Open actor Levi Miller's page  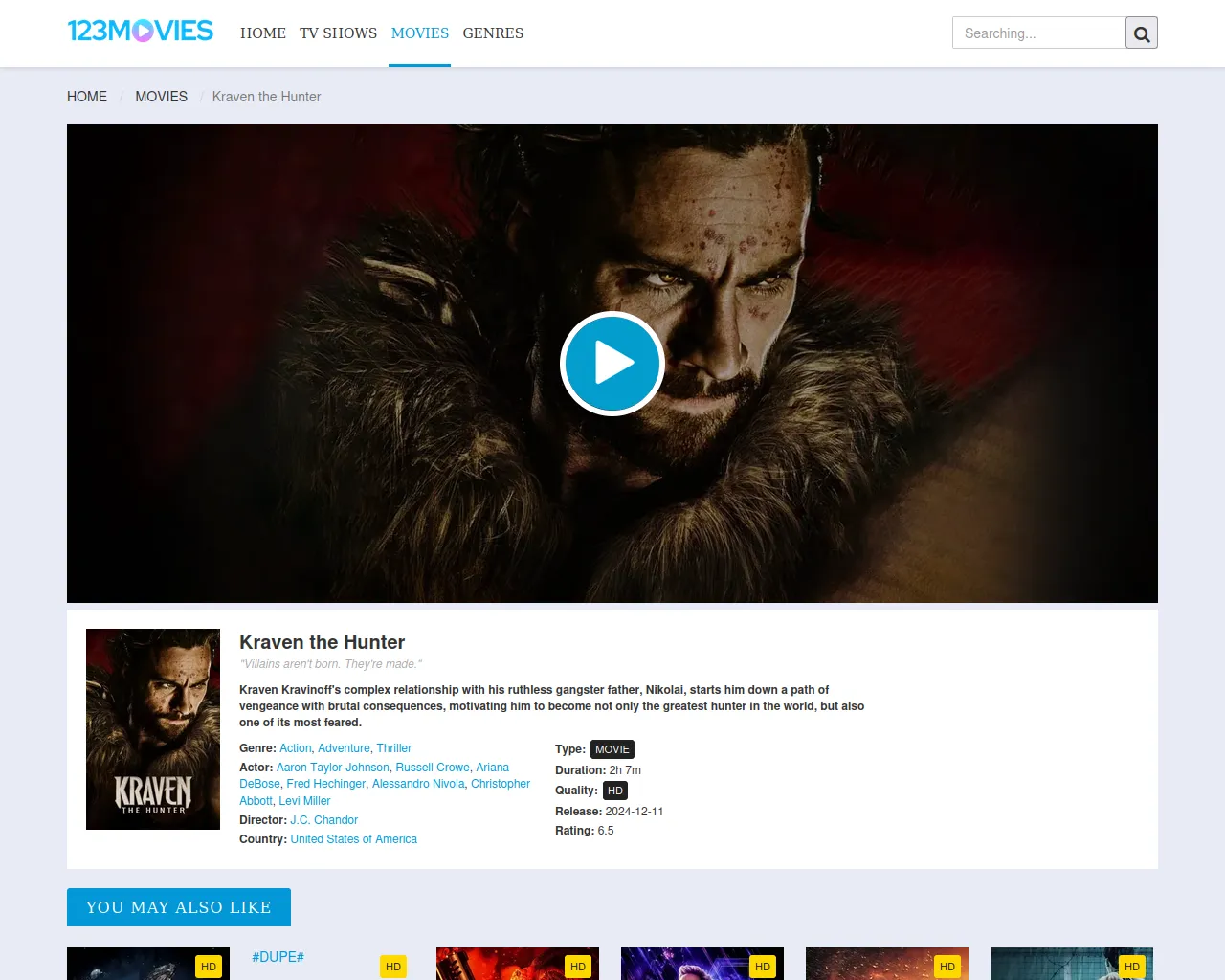click(x=304, y=801)
